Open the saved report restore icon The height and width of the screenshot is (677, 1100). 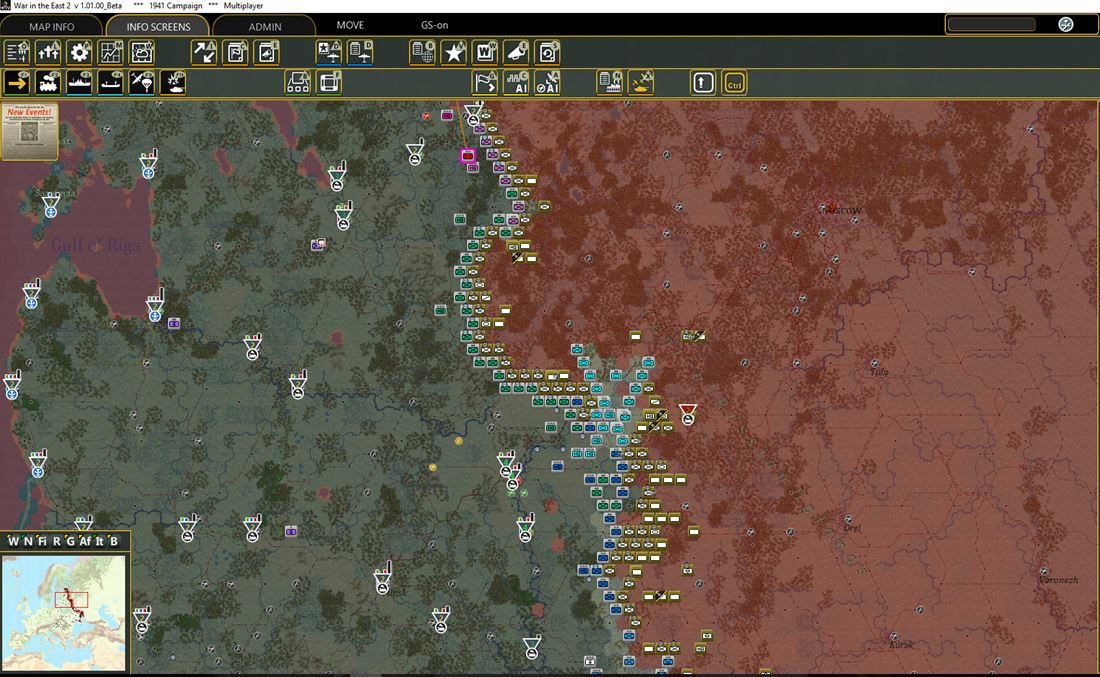click(547, 53)
